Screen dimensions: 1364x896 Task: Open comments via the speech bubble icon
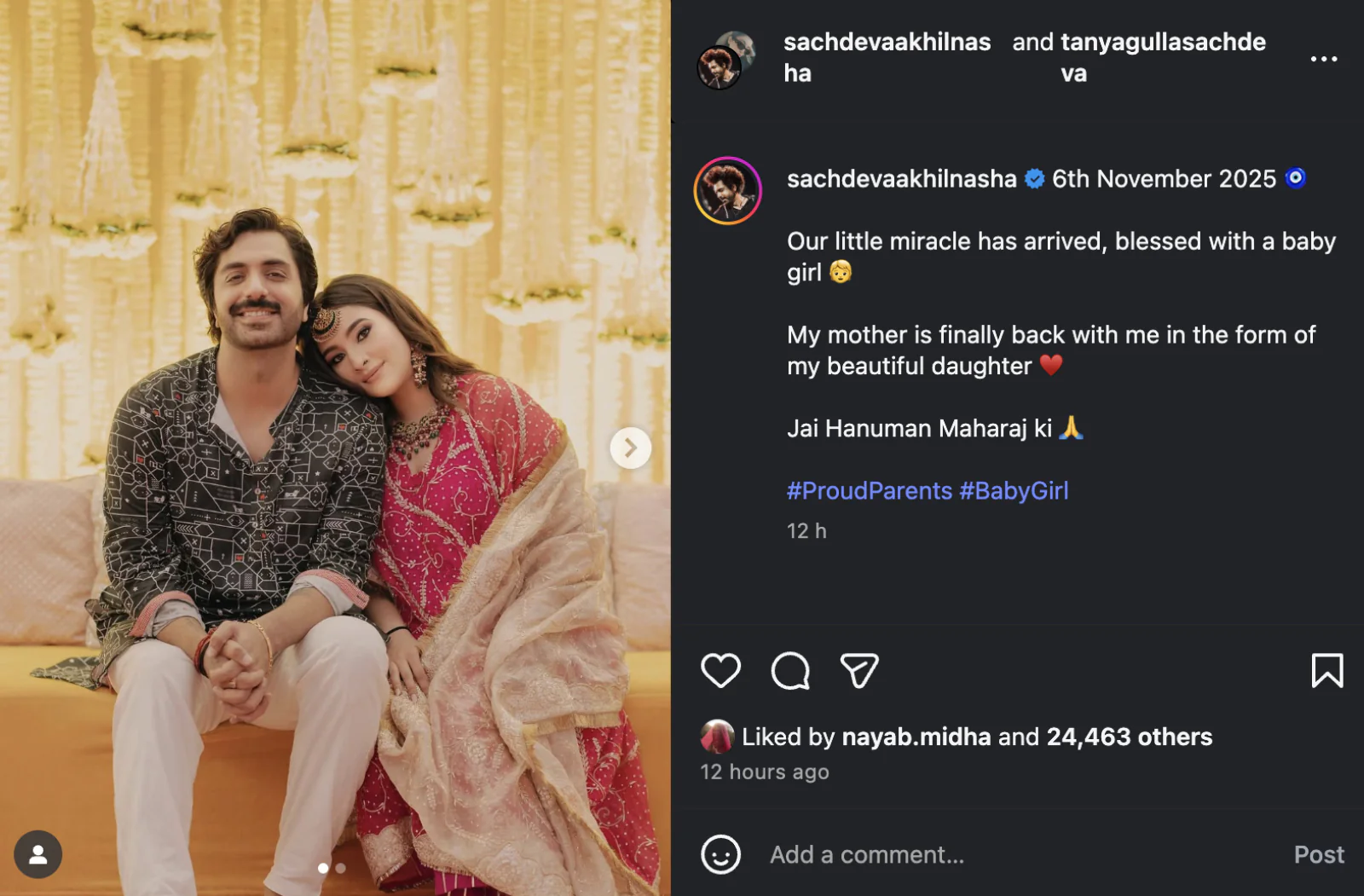789,671
